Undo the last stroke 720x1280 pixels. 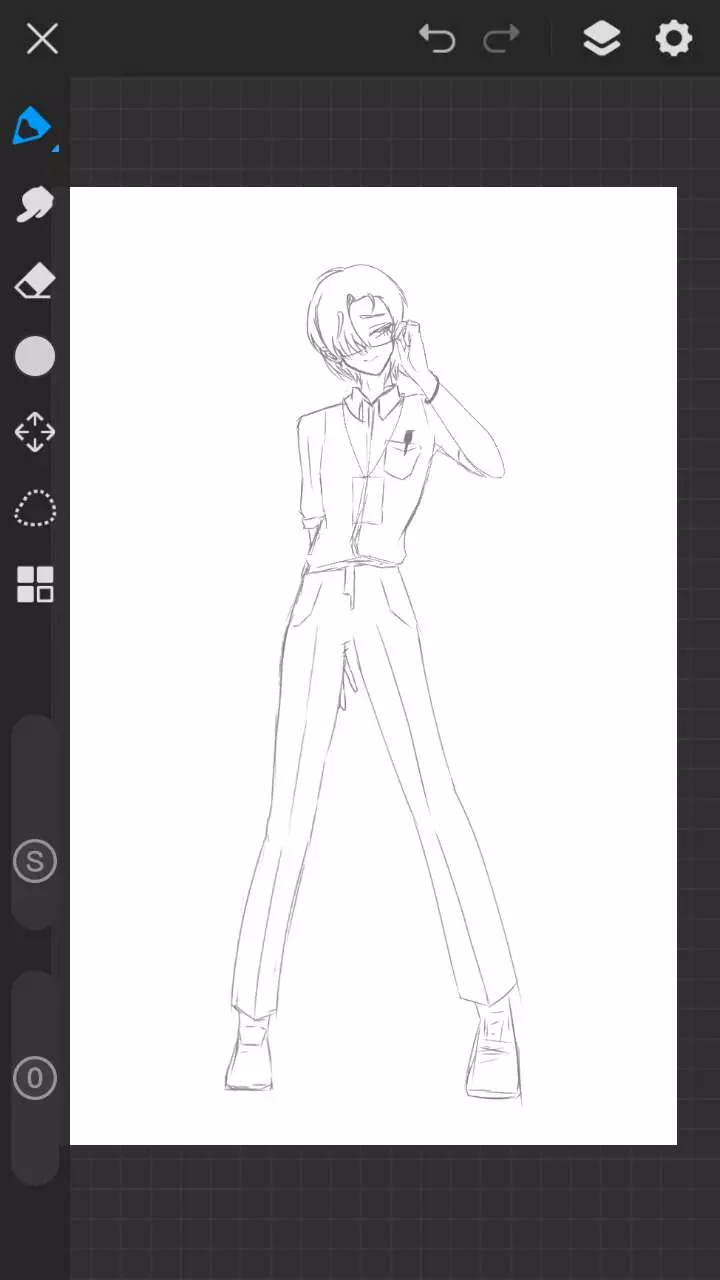(x=437, y=39)
